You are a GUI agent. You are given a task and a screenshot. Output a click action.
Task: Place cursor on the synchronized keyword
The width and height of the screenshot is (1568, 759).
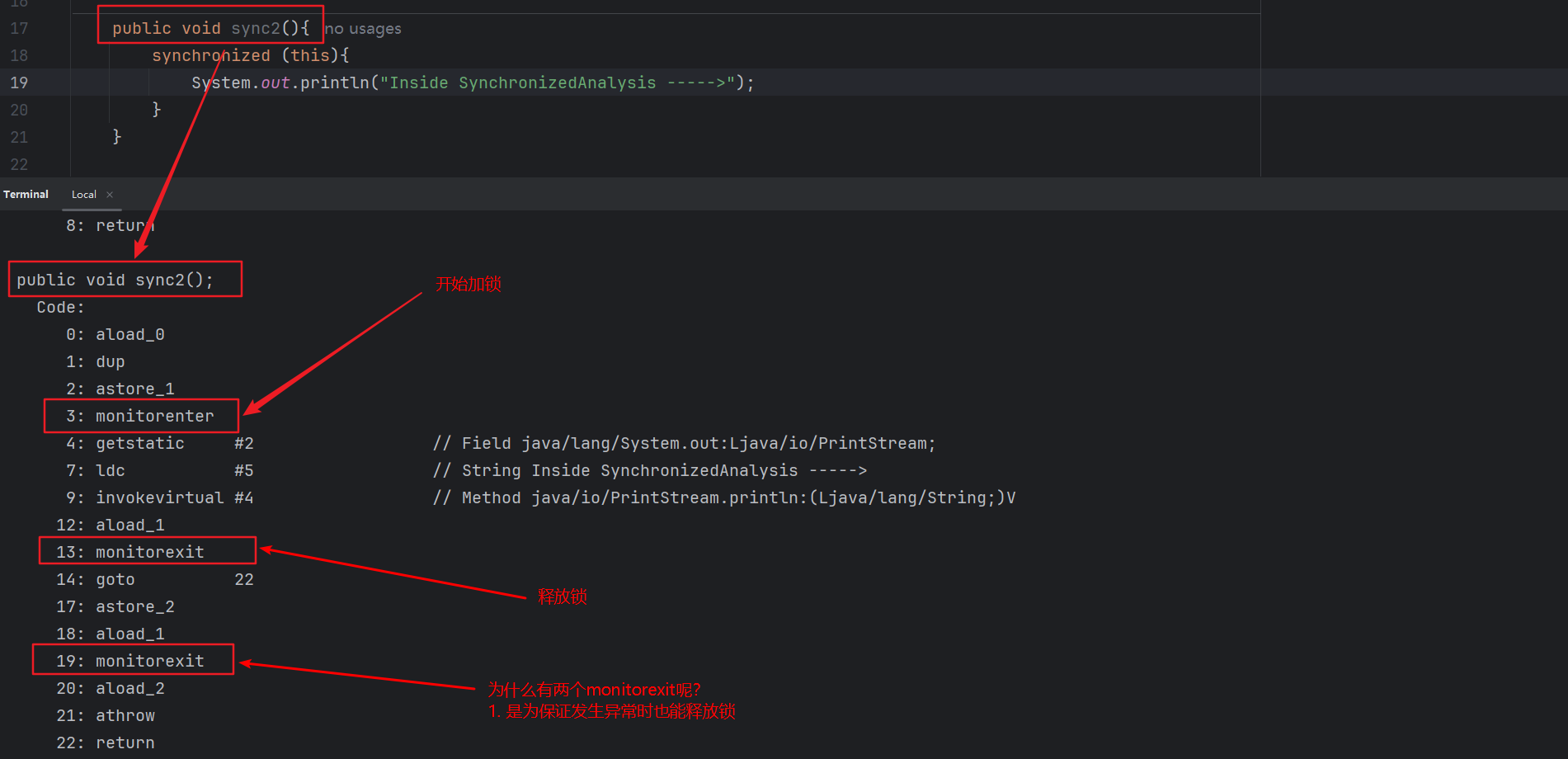210,56
